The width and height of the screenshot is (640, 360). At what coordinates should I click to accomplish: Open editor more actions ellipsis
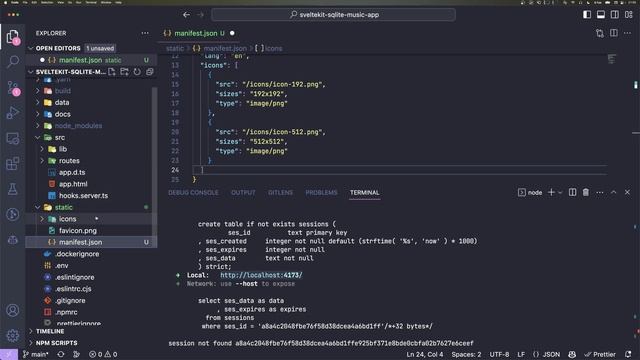pyautogui.click(x=627, y=33)
